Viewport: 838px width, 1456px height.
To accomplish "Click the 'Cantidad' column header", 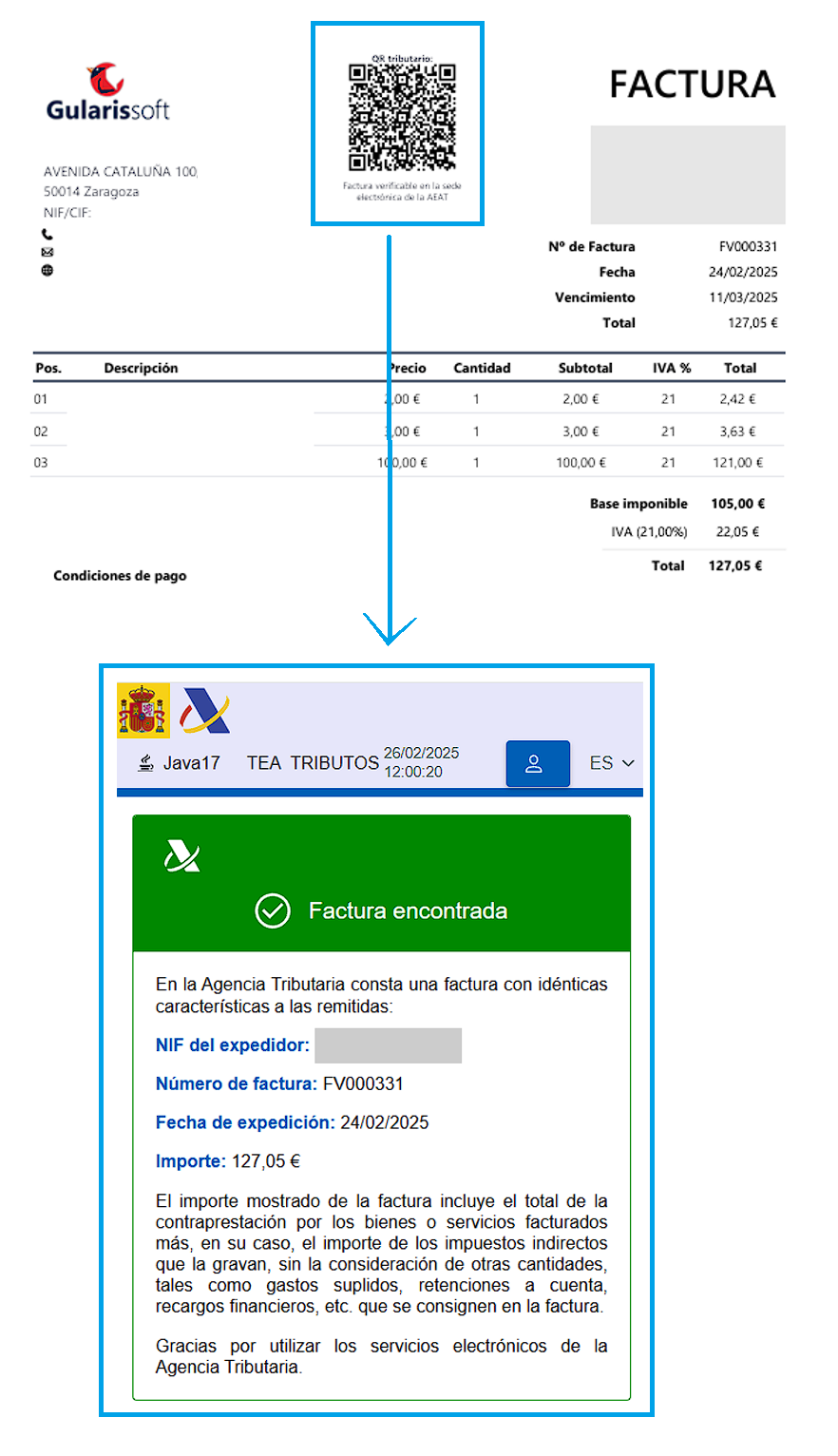I will pyautogui.click(x=482, y=369).
